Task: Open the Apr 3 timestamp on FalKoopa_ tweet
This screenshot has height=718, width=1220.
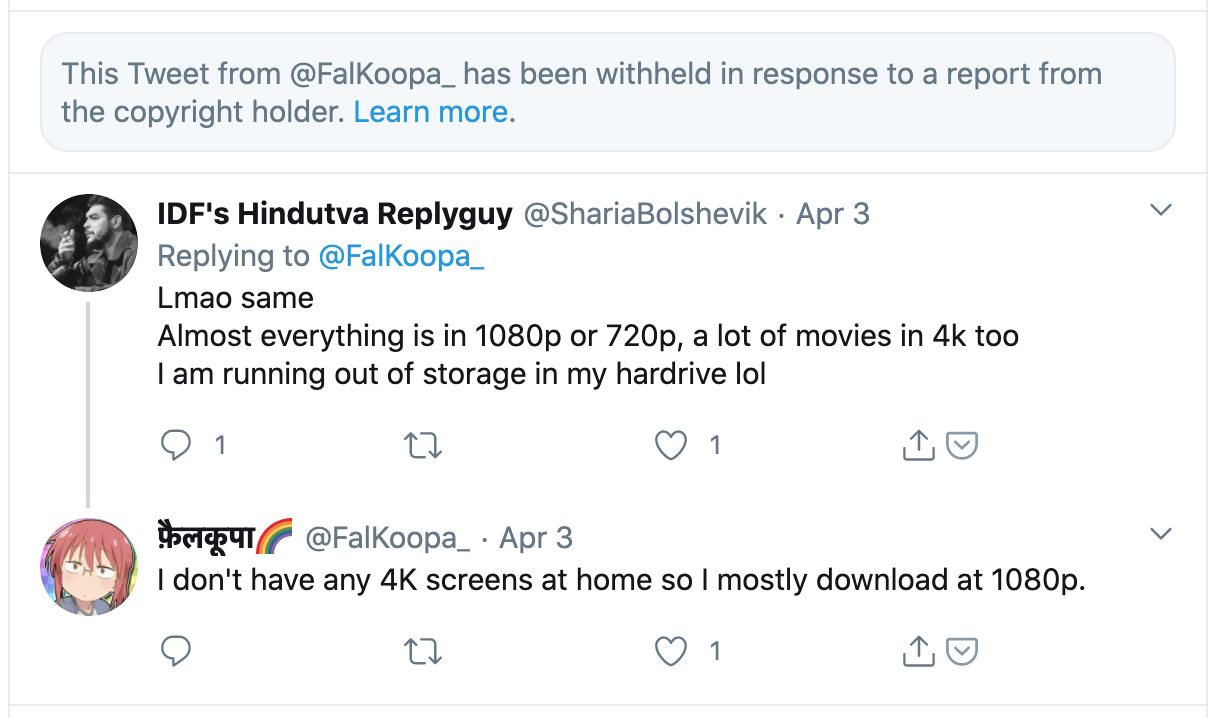Action: (x=536, y=538)
